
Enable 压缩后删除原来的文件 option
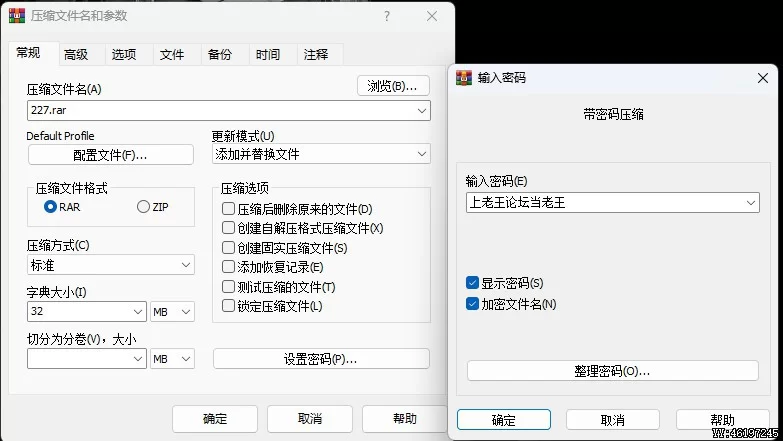point(228,208)
